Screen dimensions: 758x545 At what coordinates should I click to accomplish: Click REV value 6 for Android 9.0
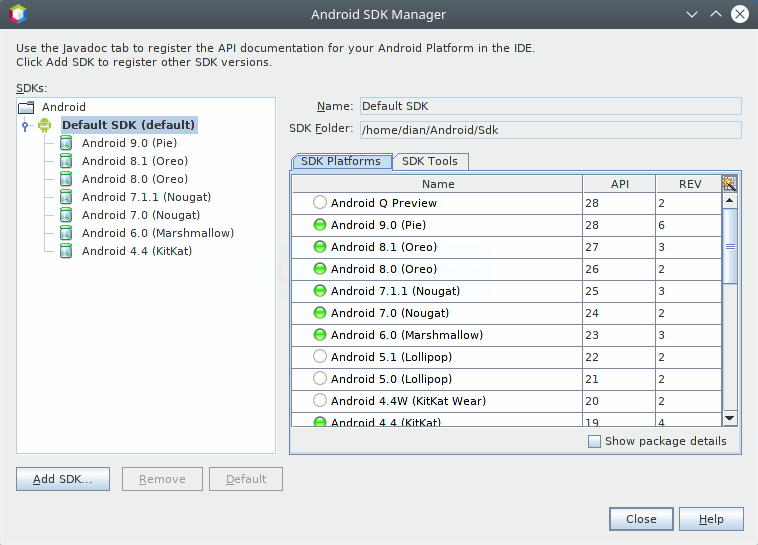661,225
